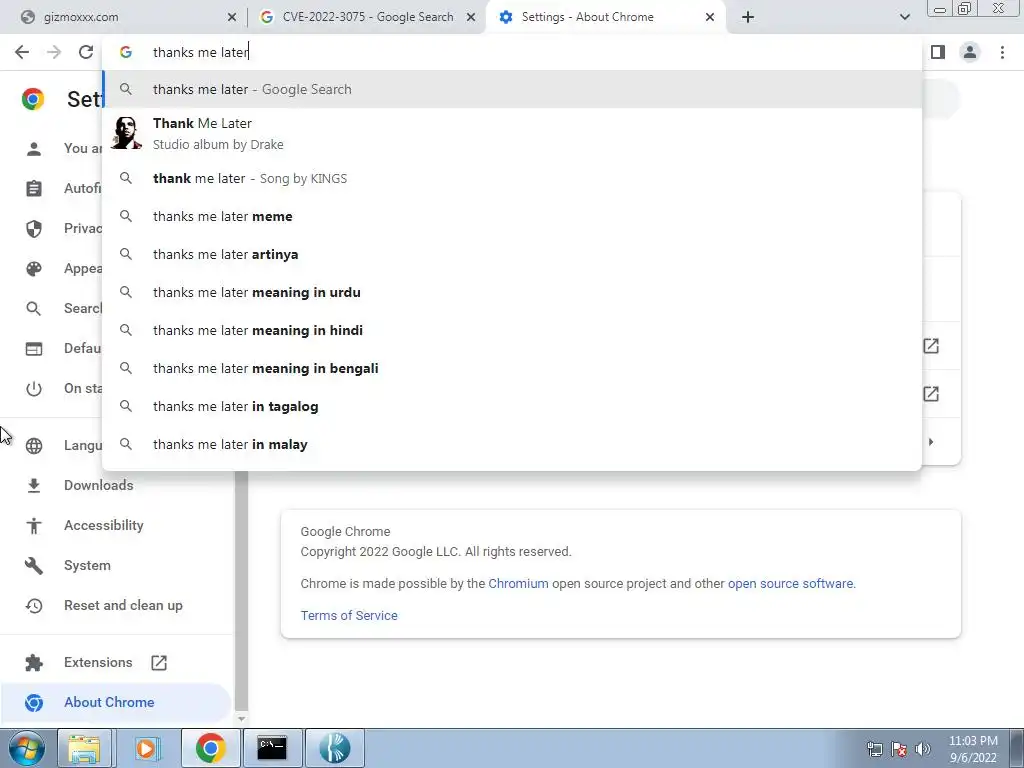The height and width of the screenshot is (768, 1024).
Task: Select About Chrome in sidebar
Action: pos(116,702)
